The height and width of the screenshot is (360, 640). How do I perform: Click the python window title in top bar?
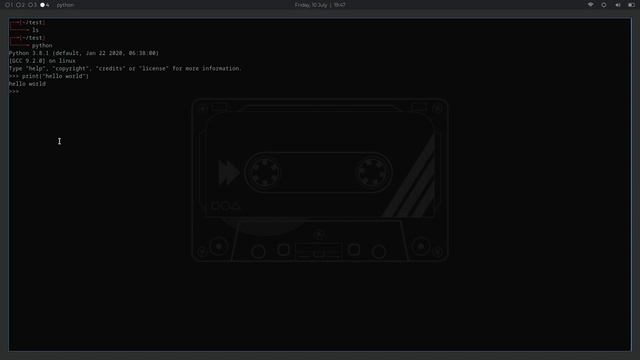pos(65,5)
